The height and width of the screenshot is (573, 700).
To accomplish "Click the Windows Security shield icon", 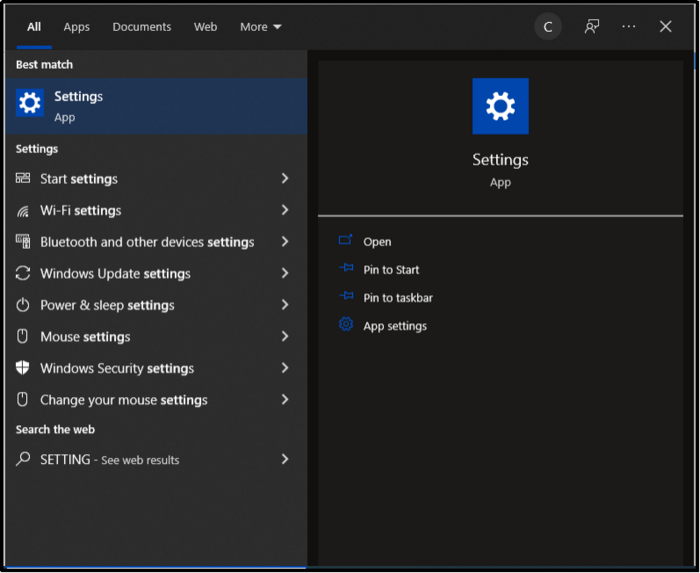I will (x=23, y=368).
